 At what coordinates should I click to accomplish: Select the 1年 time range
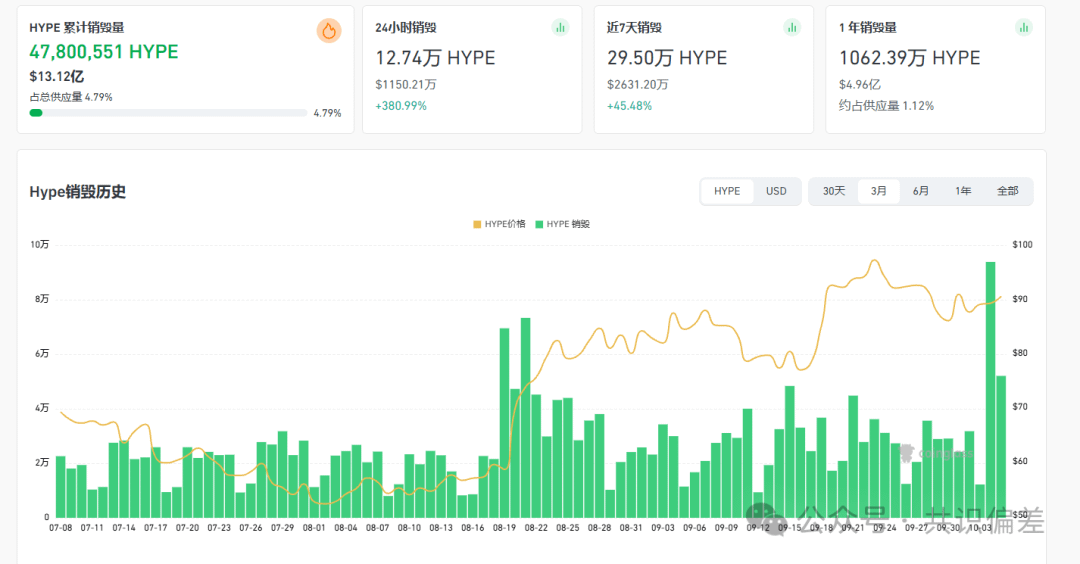pos(963,191)
